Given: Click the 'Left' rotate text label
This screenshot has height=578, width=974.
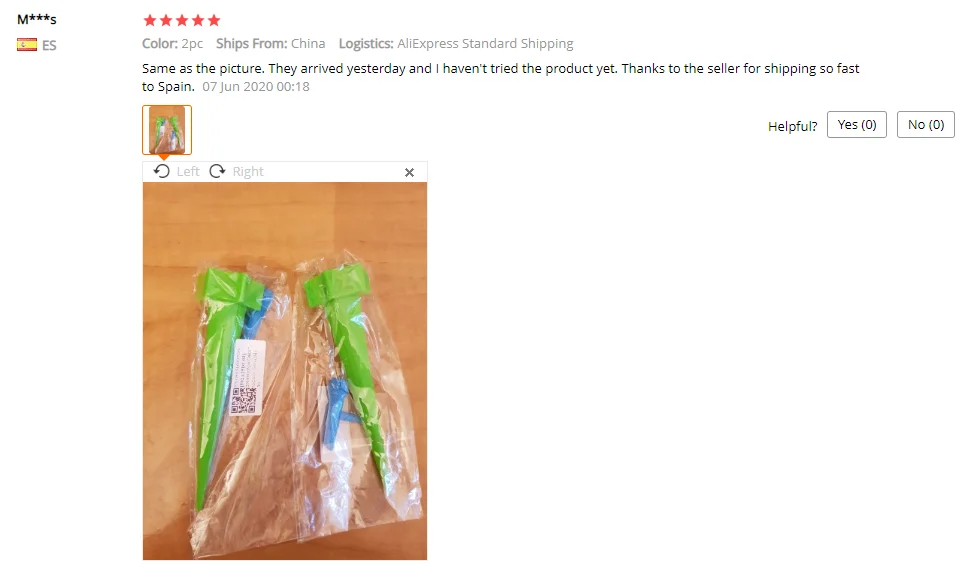Looking at the screenshot, I should [188, 172].
